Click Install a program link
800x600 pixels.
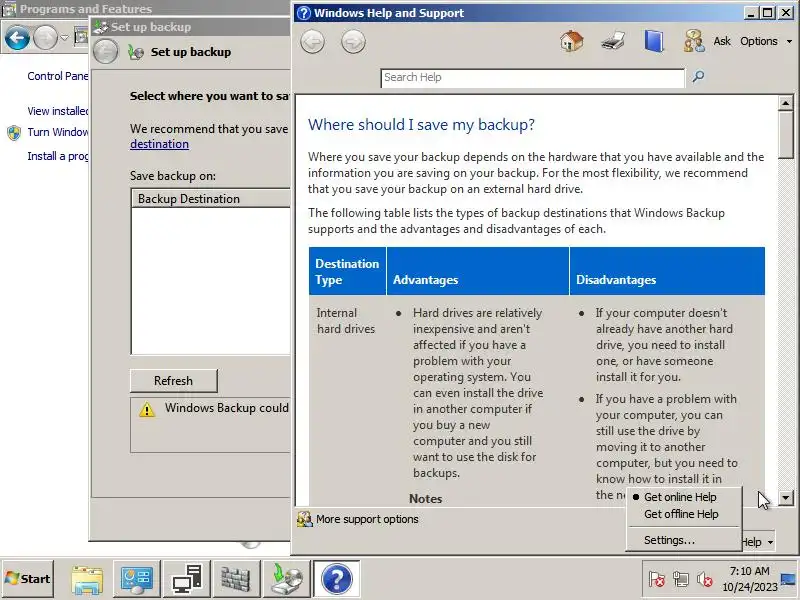58,156
